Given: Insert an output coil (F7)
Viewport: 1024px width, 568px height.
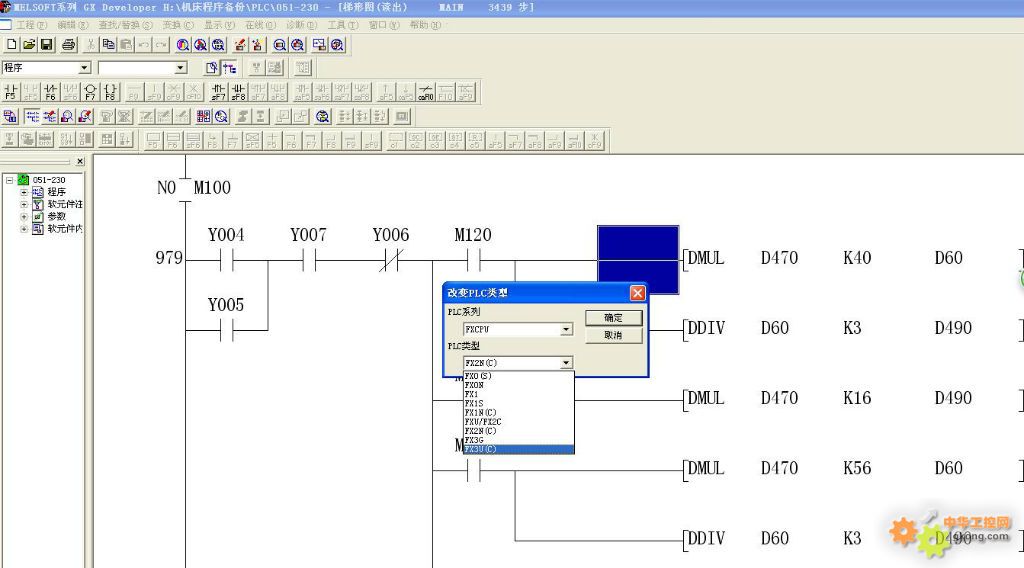Looking at the screenshot, I should pyautogui.click(x=90, y=92).
